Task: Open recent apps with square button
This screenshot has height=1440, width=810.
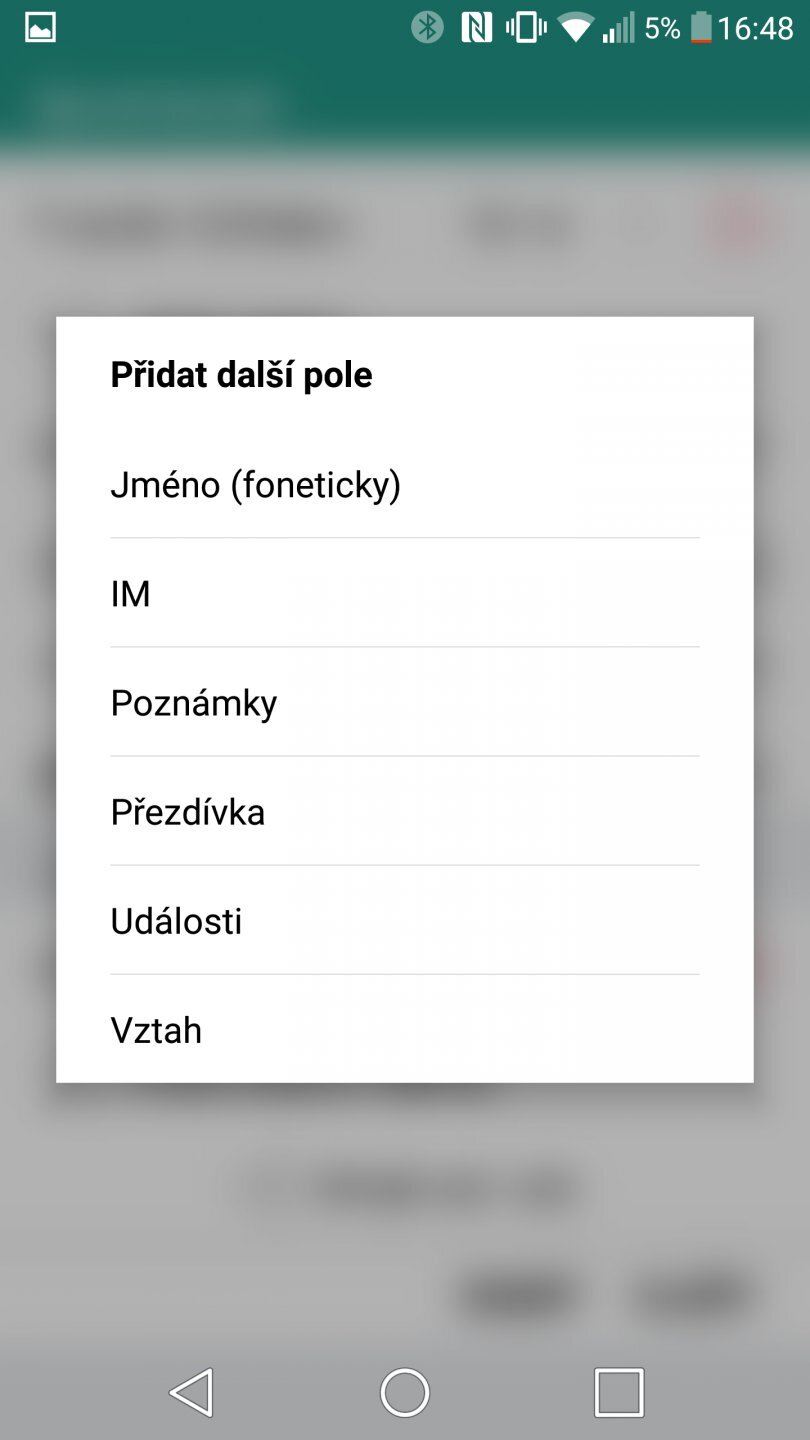Action: 618,1391
